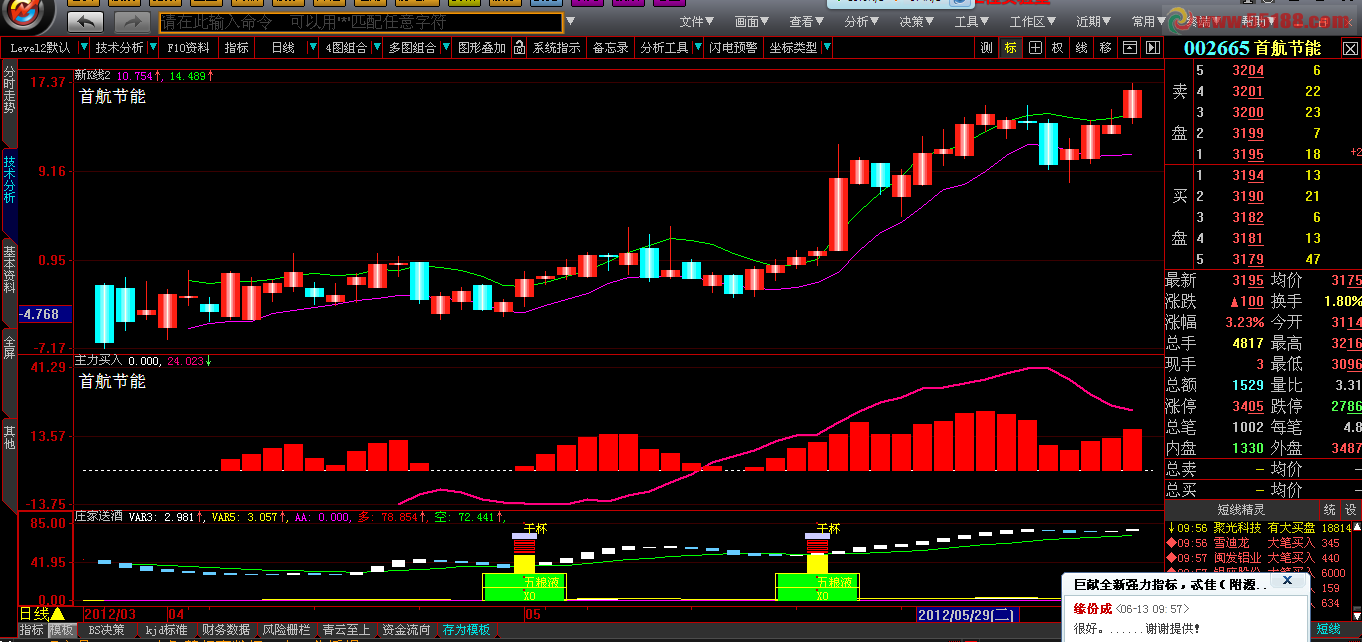Select the 青云至上 bottom tab
Image resolution: width=1362 pixels, height=642 pixels.
[x=346, y=630]
